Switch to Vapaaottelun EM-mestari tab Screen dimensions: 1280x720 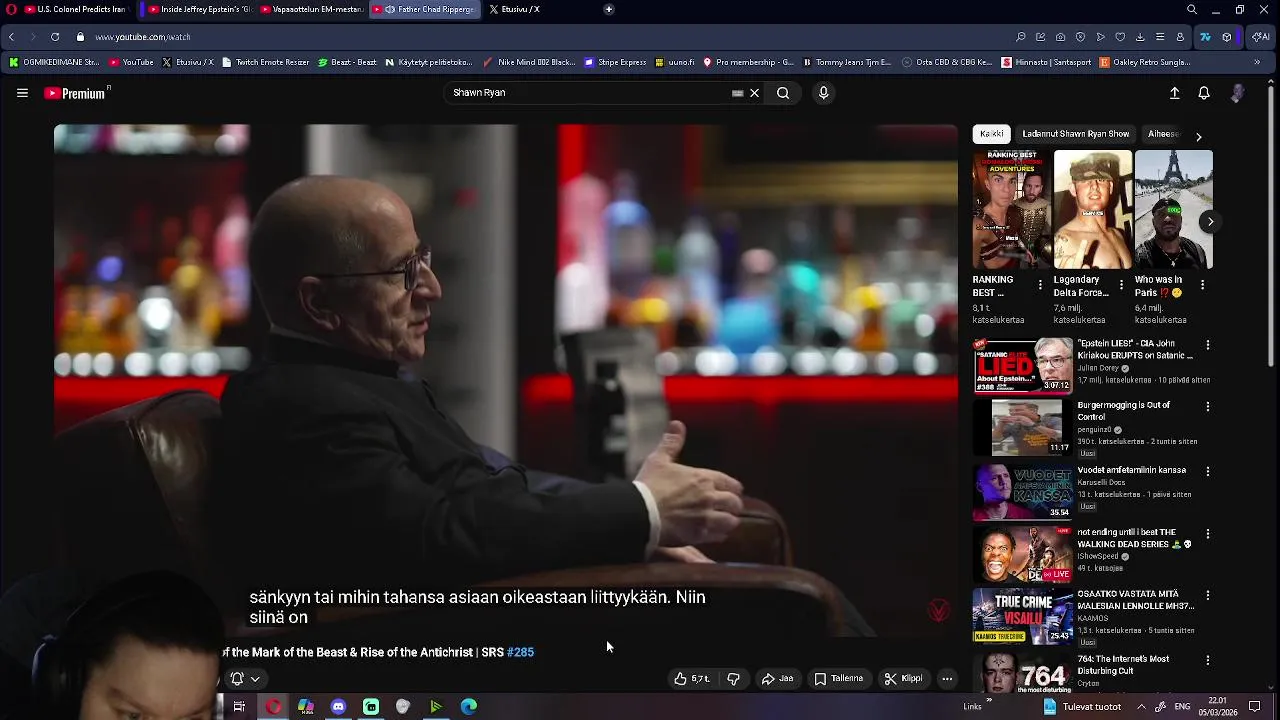[311, 9]
